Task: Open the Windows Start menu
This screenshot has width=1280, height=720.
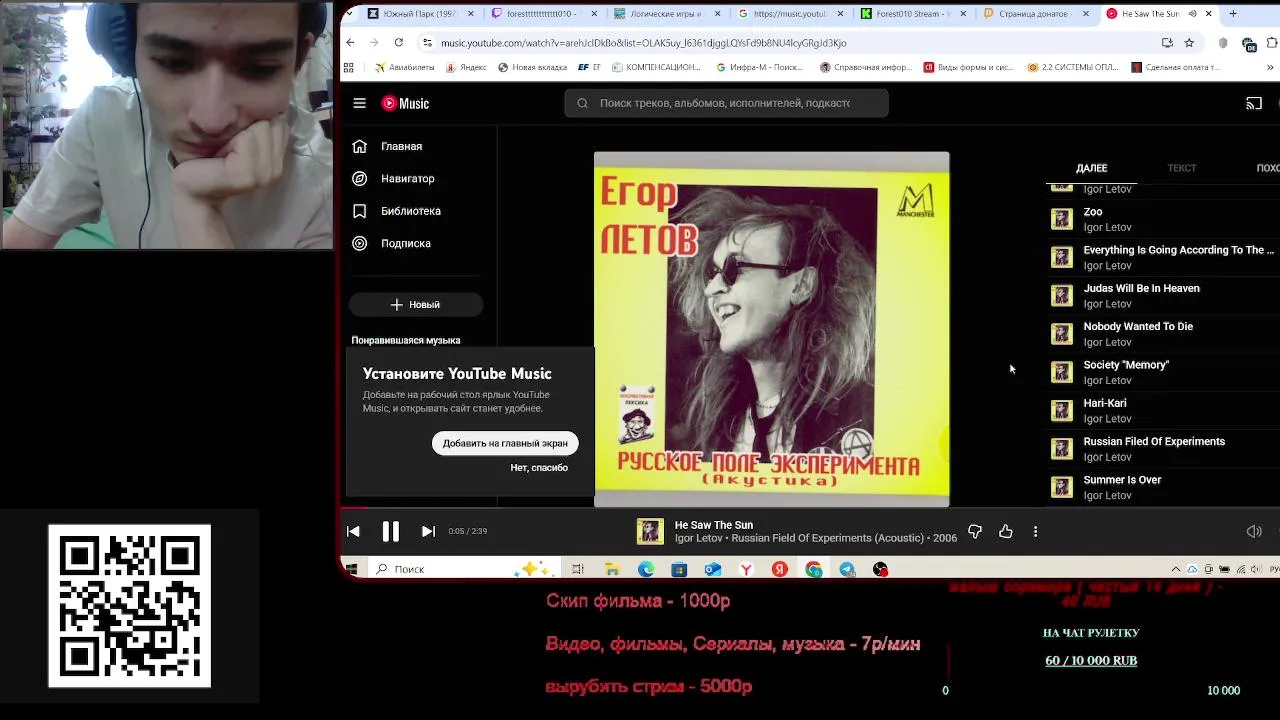Action: (352, 569)
